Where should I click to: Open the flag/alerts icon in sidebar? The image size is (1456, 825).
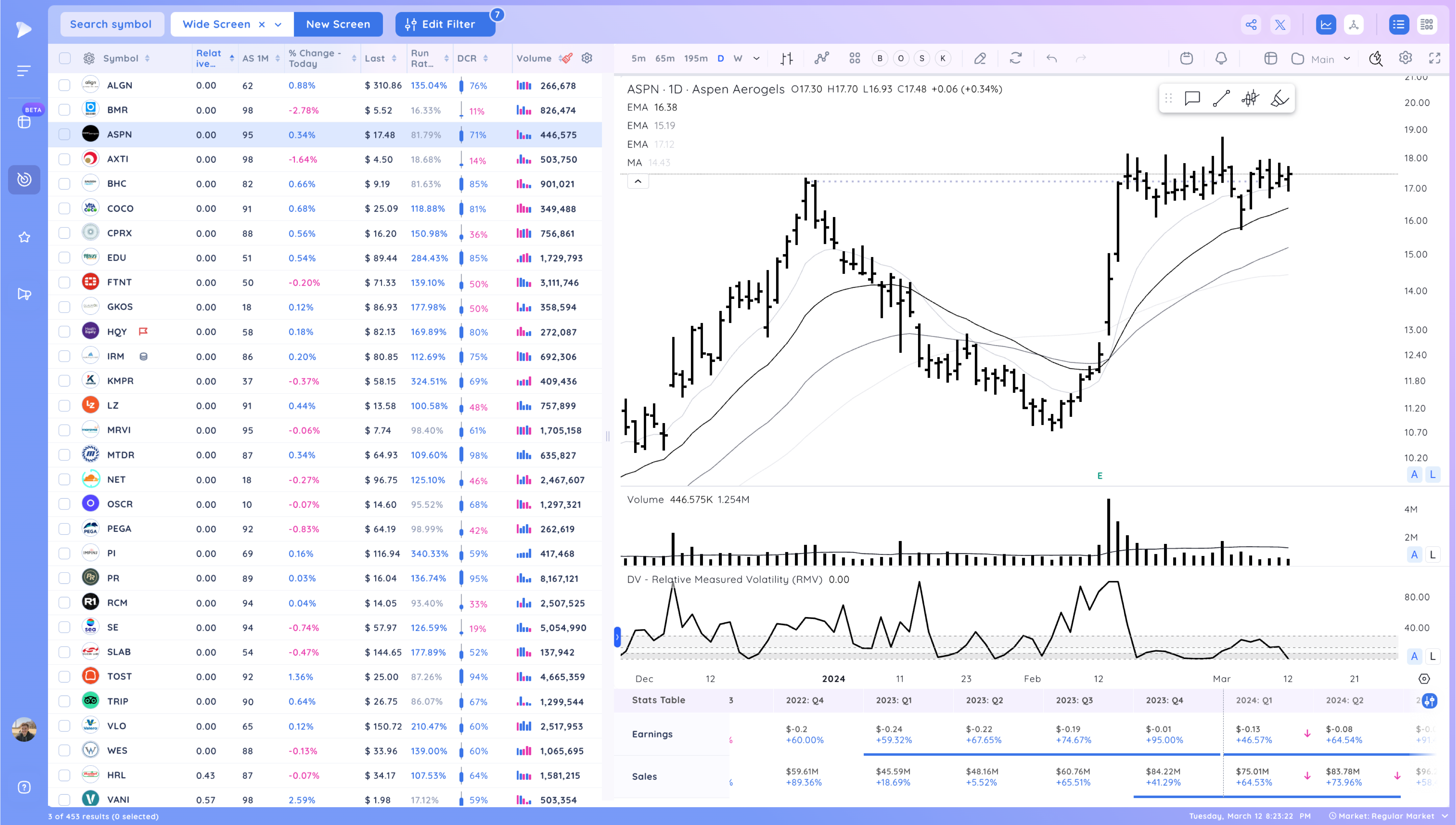click(x=24, y=293)
